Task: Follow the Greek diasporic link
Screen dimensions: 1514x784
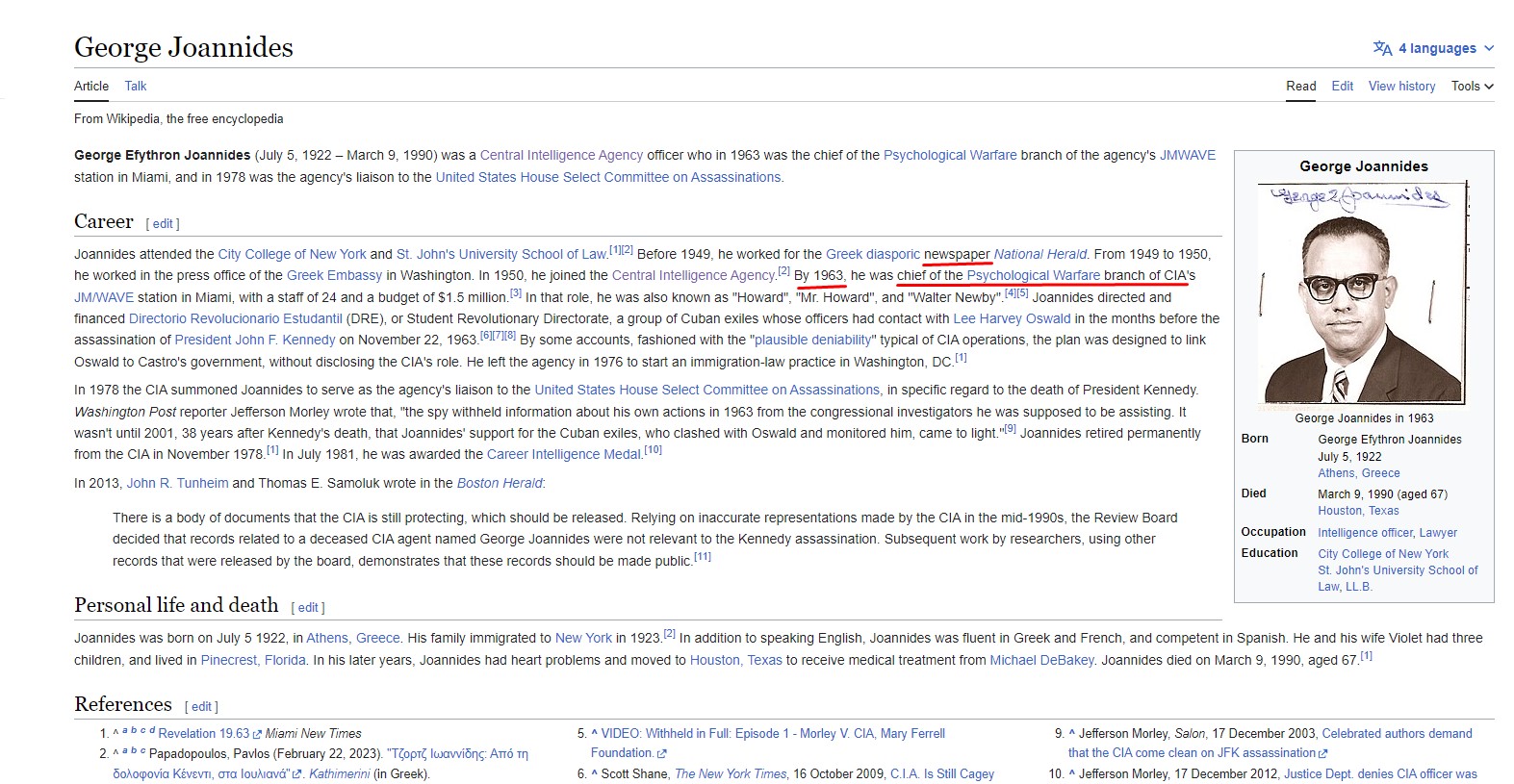Action: coord(873,254)
